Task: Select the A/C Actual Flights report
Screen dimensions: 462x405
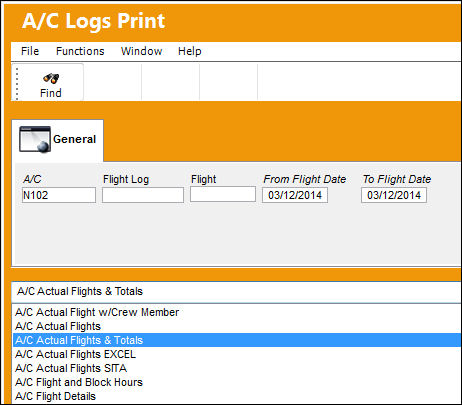Action: [237, 326]
